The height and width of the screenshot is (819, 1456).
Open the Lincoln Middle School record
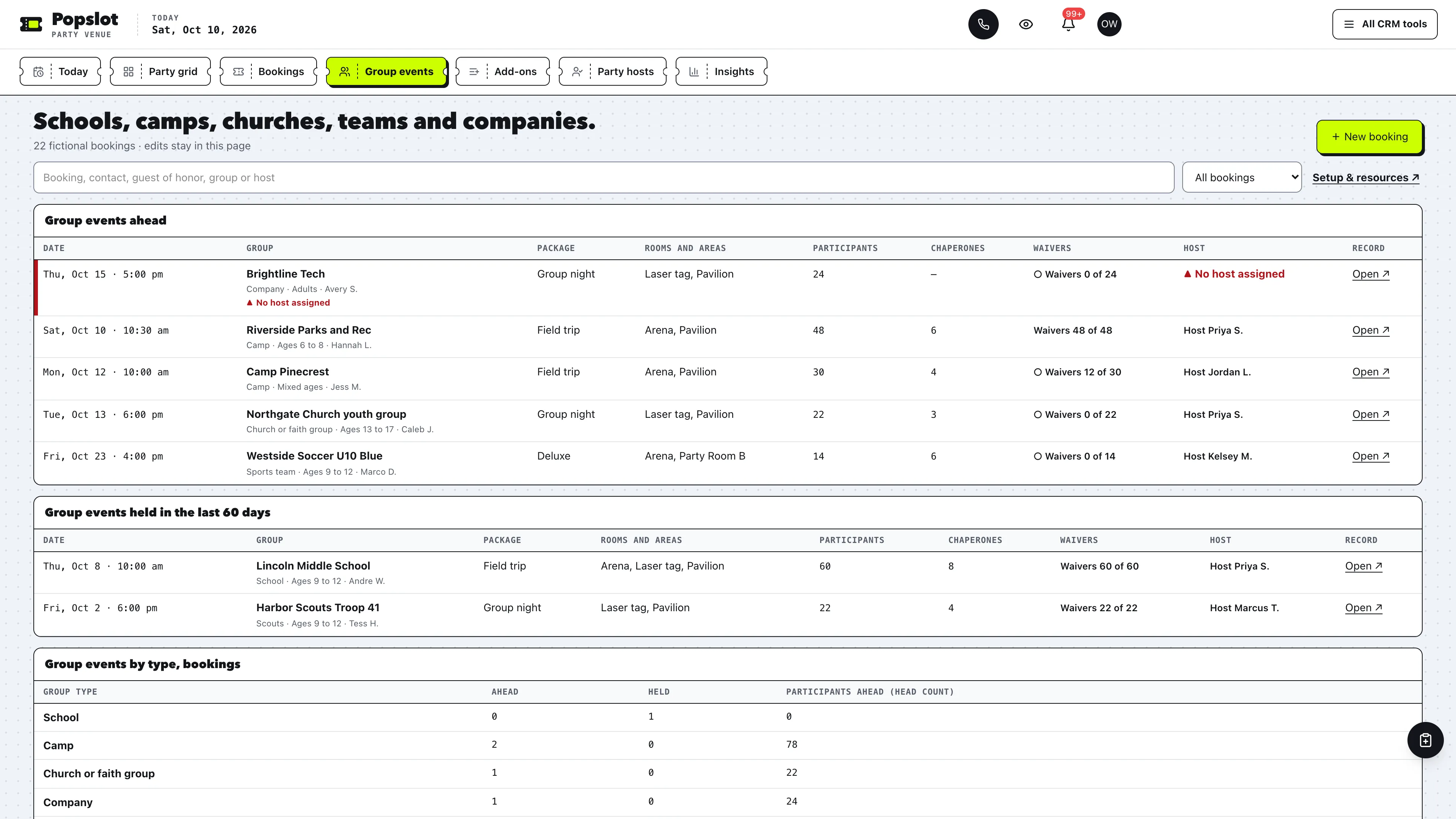click(x=1363, y=566)
